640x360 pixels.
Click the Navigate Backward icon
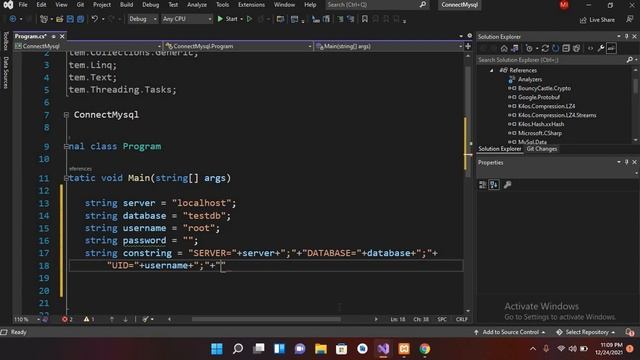click(x=13, y=19)
